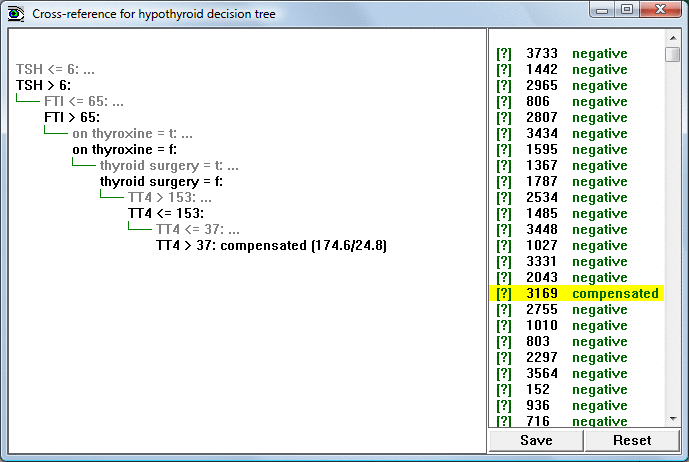Select case 806 negative
Image resolution: width=689 pixels, height=462 pixels.
[x=577, y=102]
